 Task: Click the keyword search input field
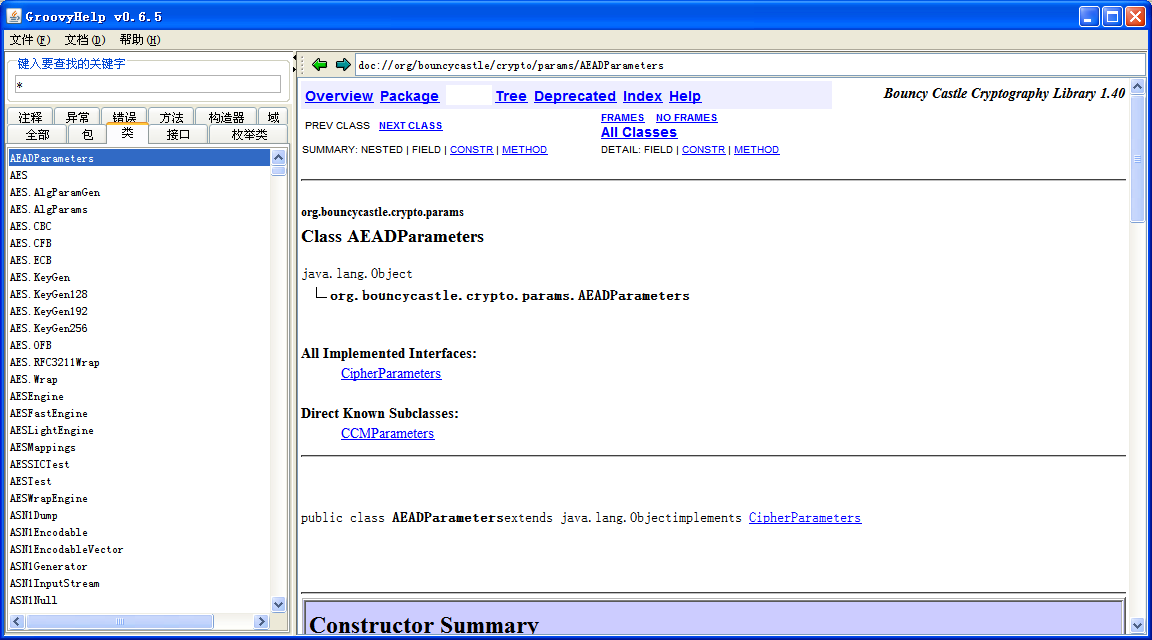pos(148,85)
